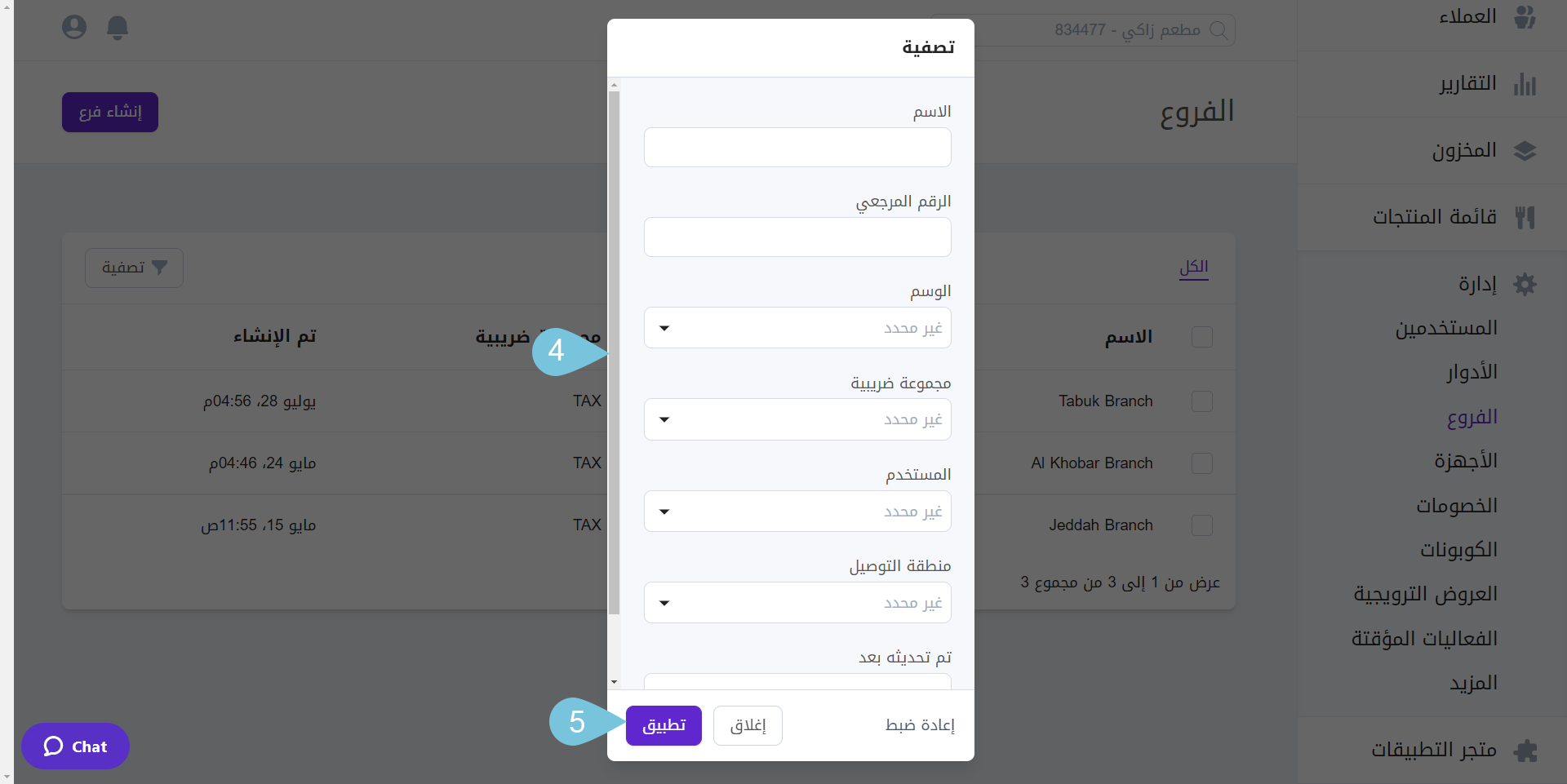Click the search magnifier icon
The width and height of the screenshot is (1567, 784).
(x=1219, y=30)
